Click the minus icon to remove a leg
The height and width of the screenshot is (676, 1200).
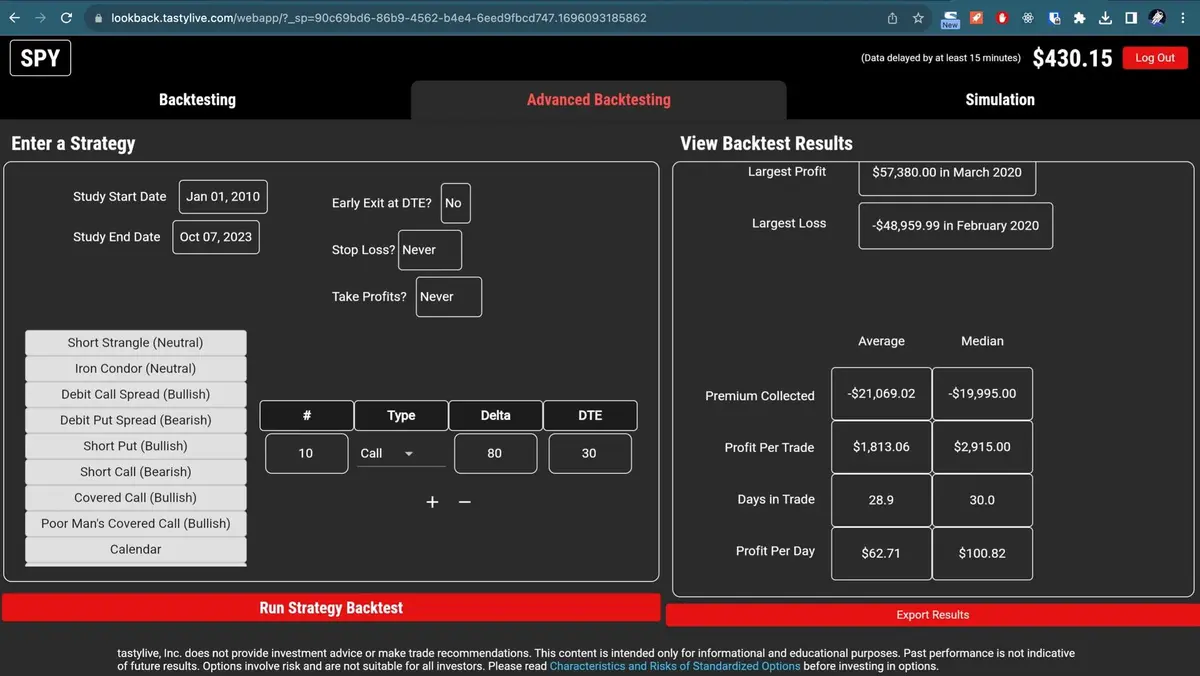click(464, 502)
